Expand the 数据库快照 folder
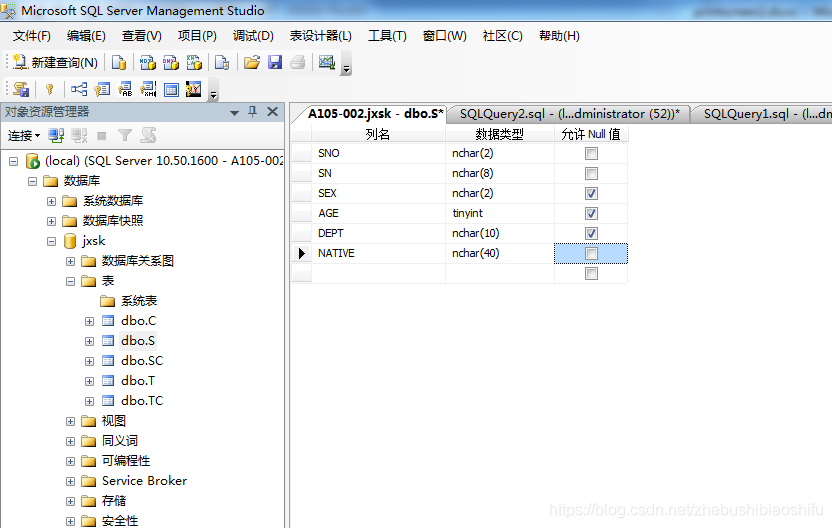This screenshot has height=528, width=832. click(x=51, y=221)
